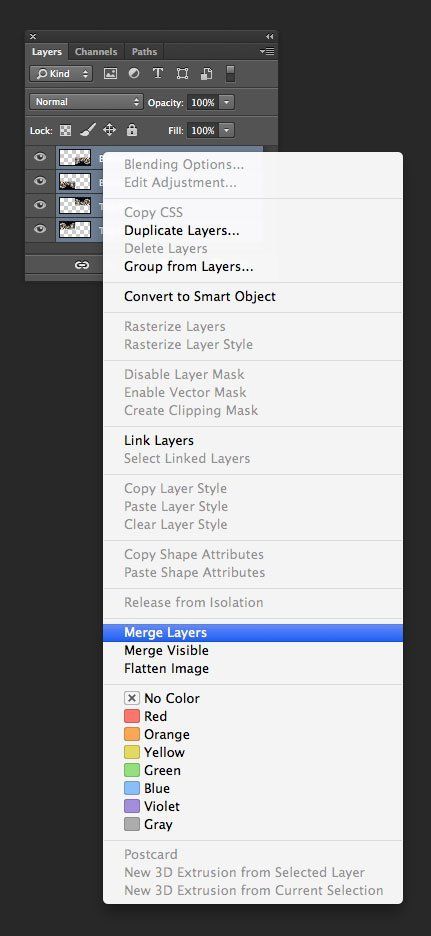The image size is (431, 936).
Task: Filter for shape layers icon
Action: [183, 74]
